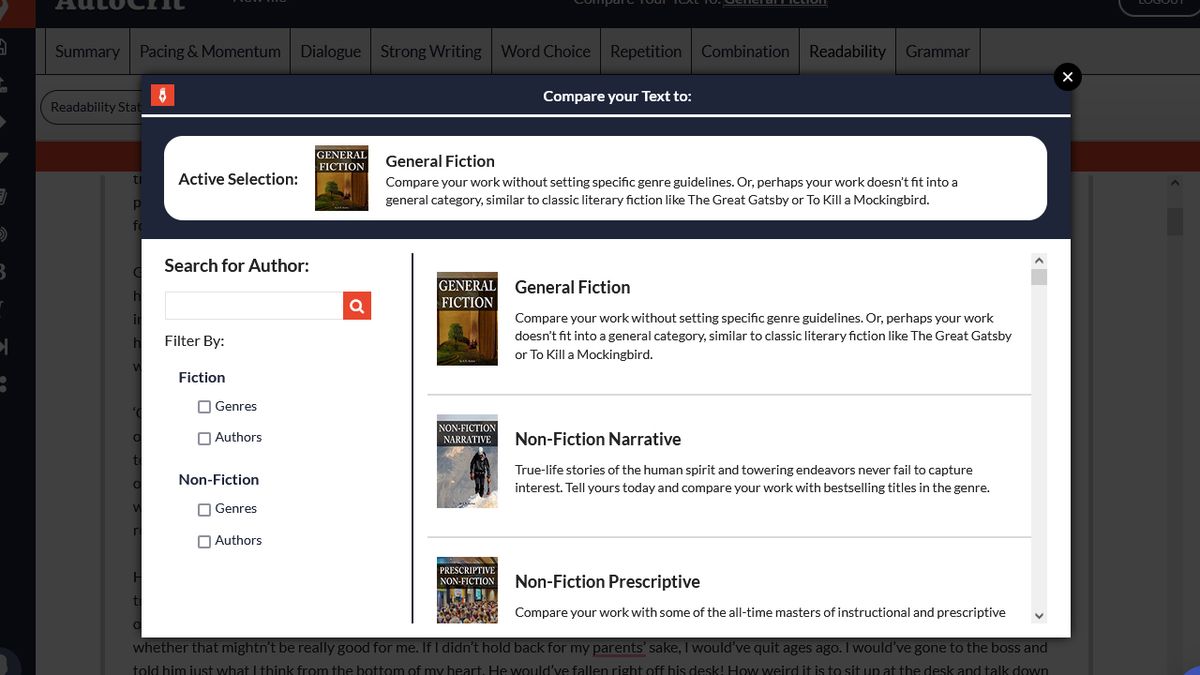Open the 'General Fiction' link in the header
This screenshot has width=1200, height=675.
click(774, 3)
